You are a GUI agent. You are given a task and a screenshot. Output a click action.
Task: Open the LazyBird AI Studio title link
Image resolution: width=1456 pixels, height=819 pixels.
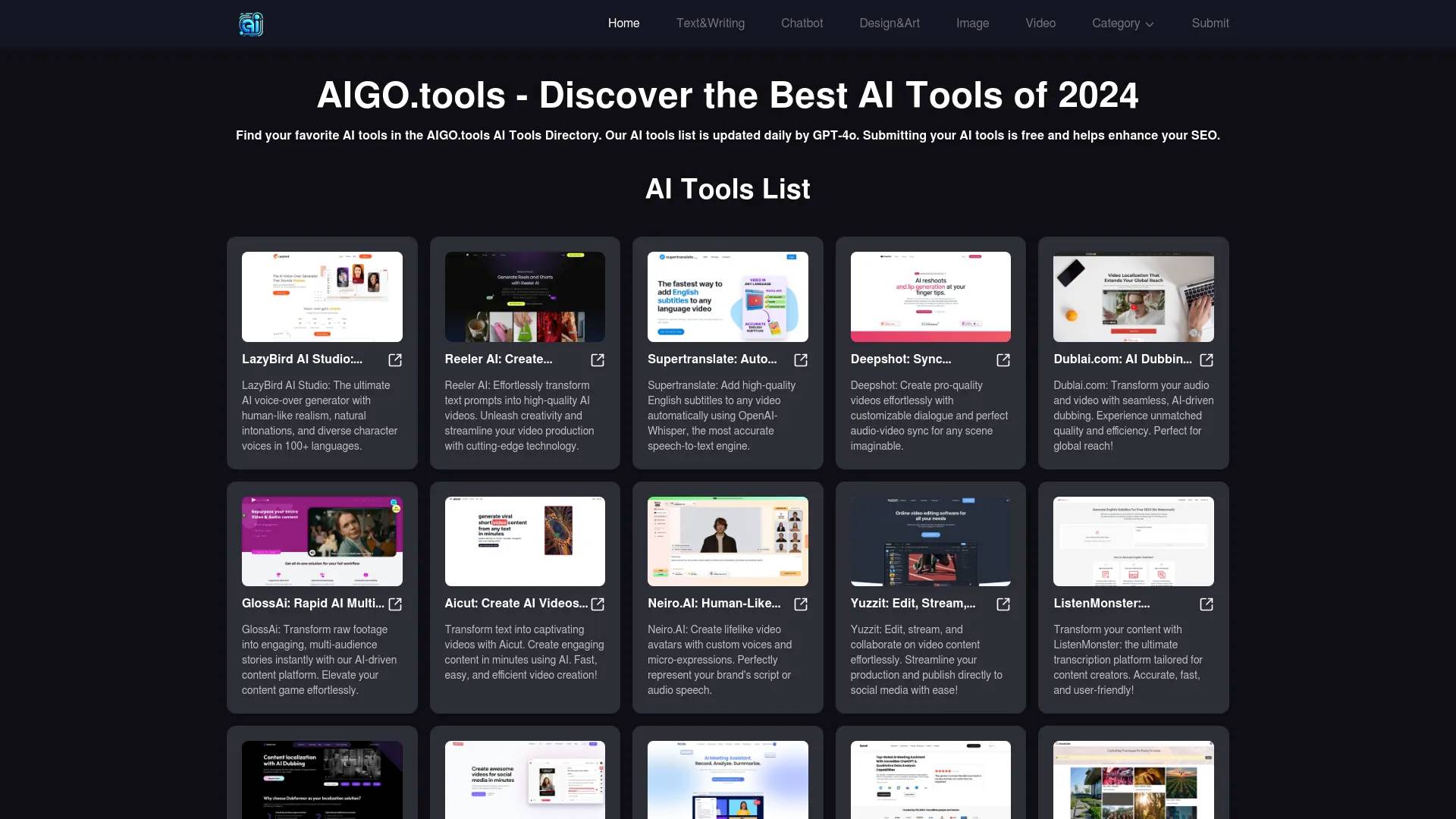[302, 359]
